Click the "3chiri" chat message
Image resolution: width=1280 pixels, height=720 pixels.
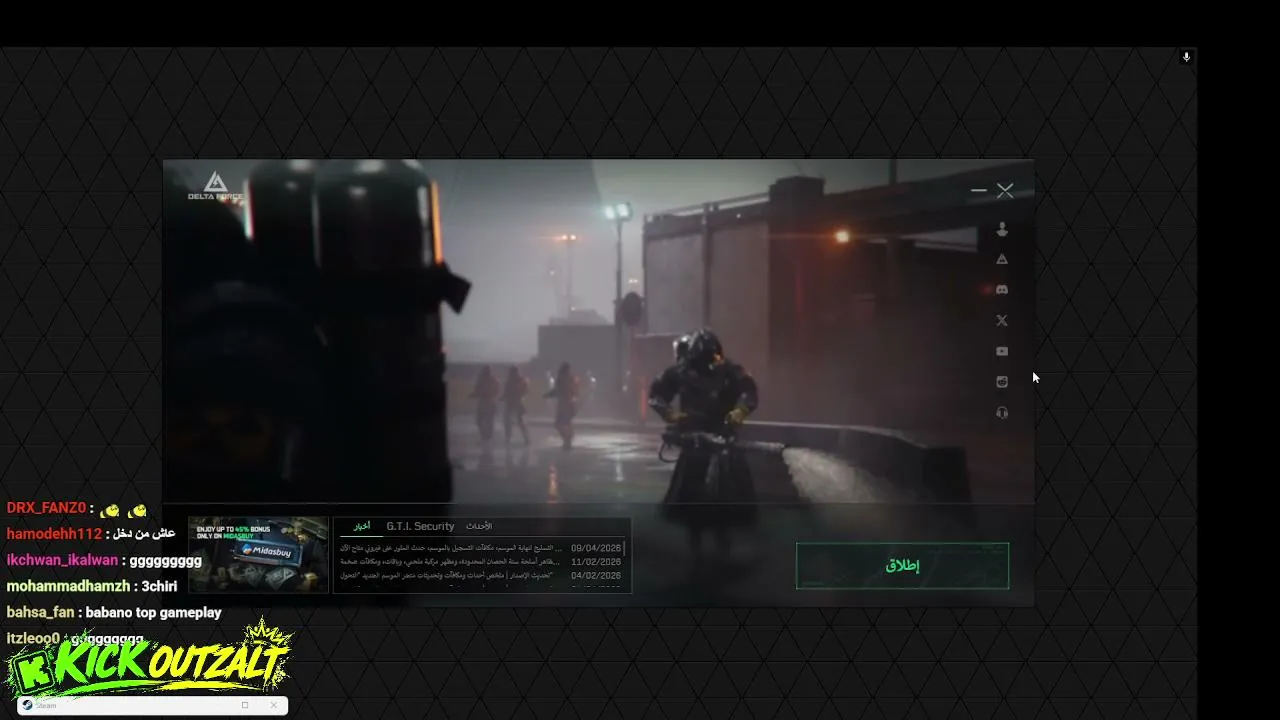pos(159,586)
